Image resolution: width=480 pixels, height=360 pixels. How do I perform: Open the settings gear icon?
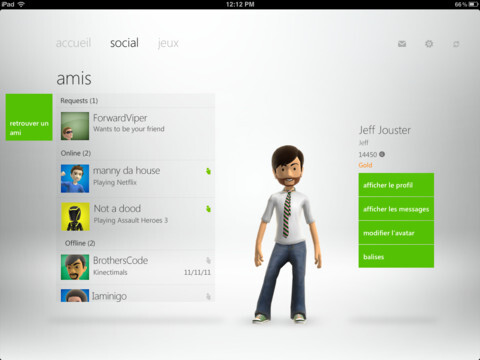429,44
